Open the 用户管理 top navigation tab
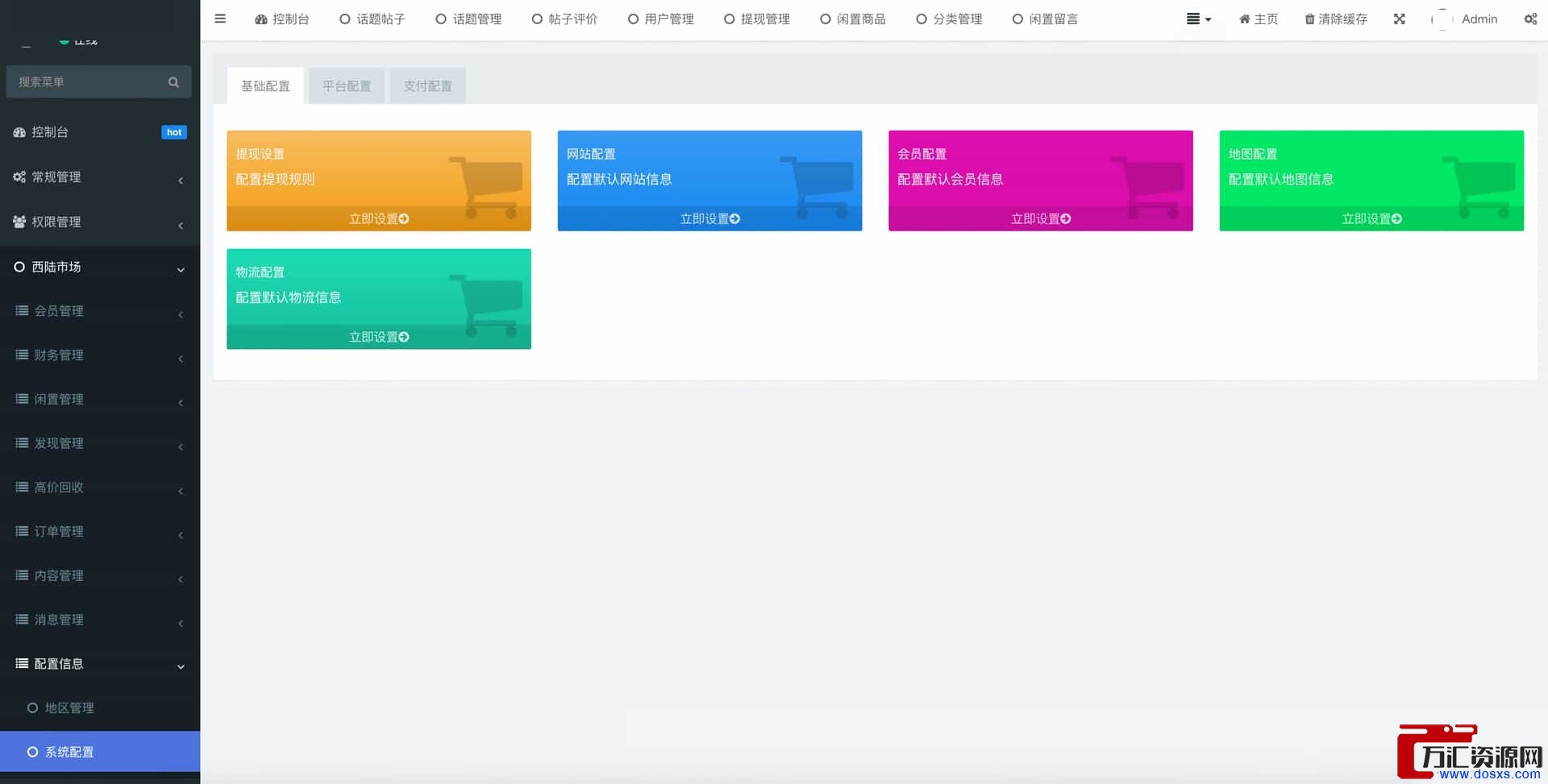The height and width of the screenshot is (784, 1548). 661,19
